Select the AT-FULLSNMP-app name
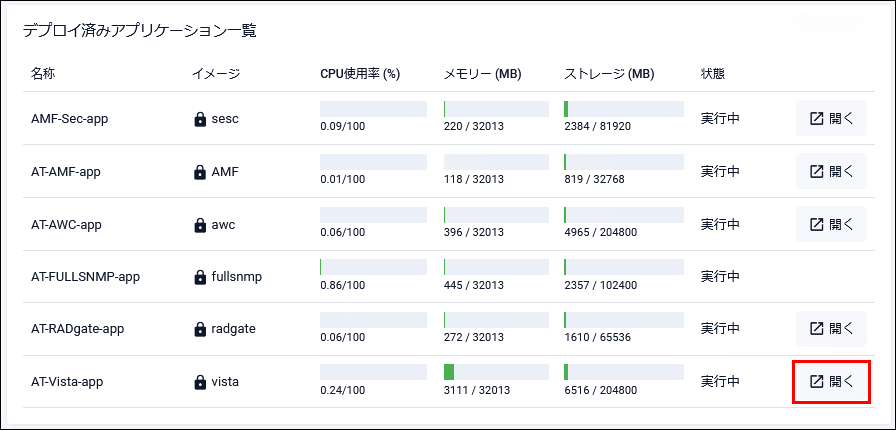 [x=85, y=276]
